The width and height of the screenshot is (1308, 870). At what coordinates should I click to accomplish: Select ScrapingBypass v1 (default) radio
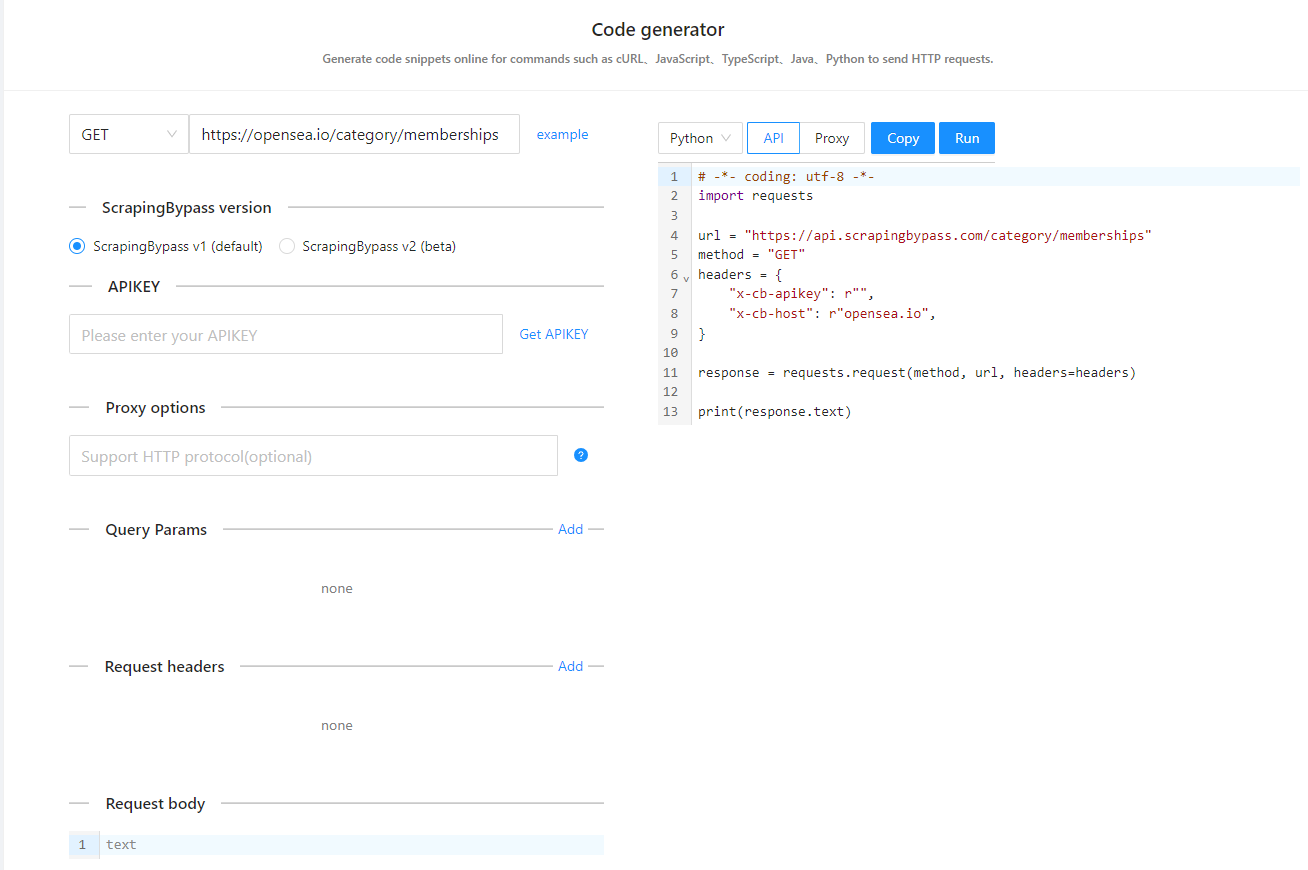click(x=77, y=246)
